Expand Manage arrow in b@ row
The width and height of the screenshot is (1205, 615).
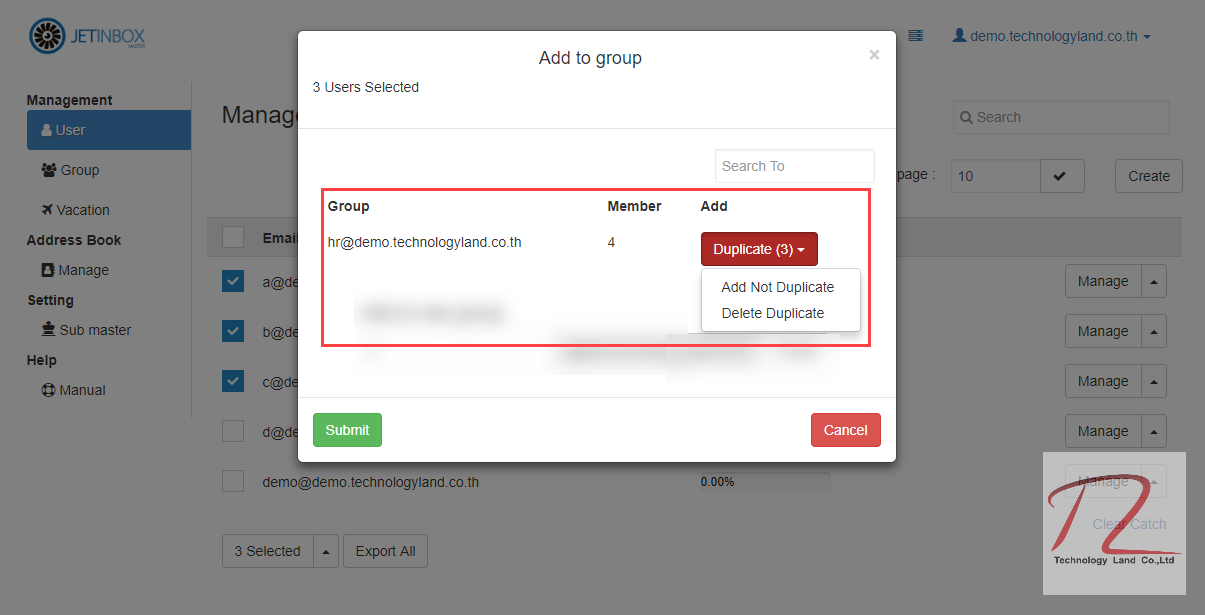1154,331
